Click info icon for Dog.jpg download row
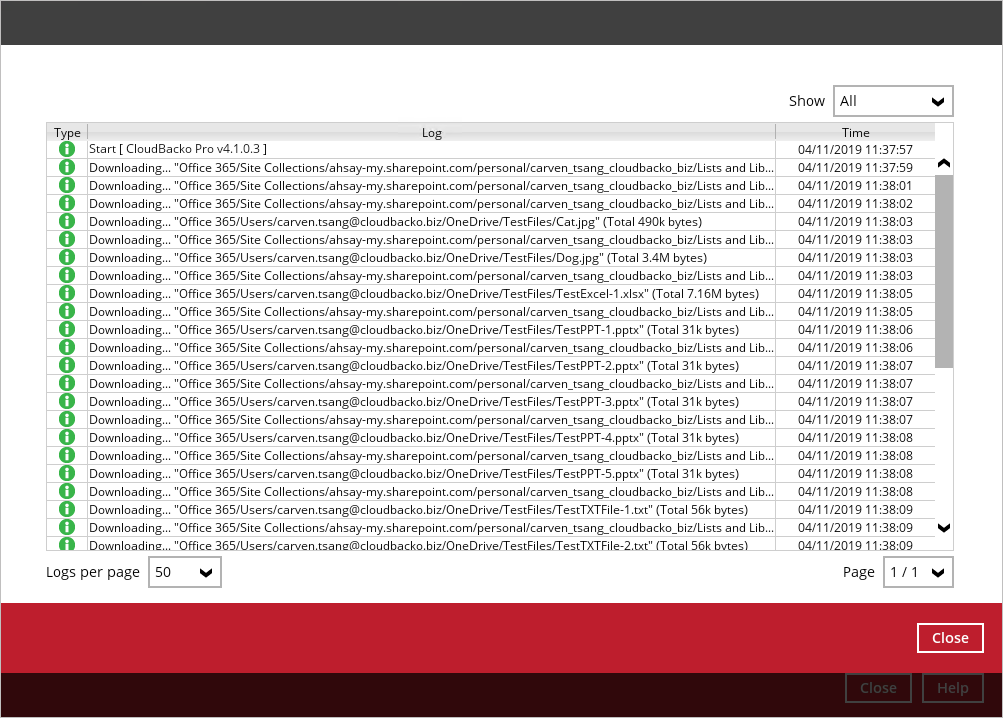 point(67,257)
